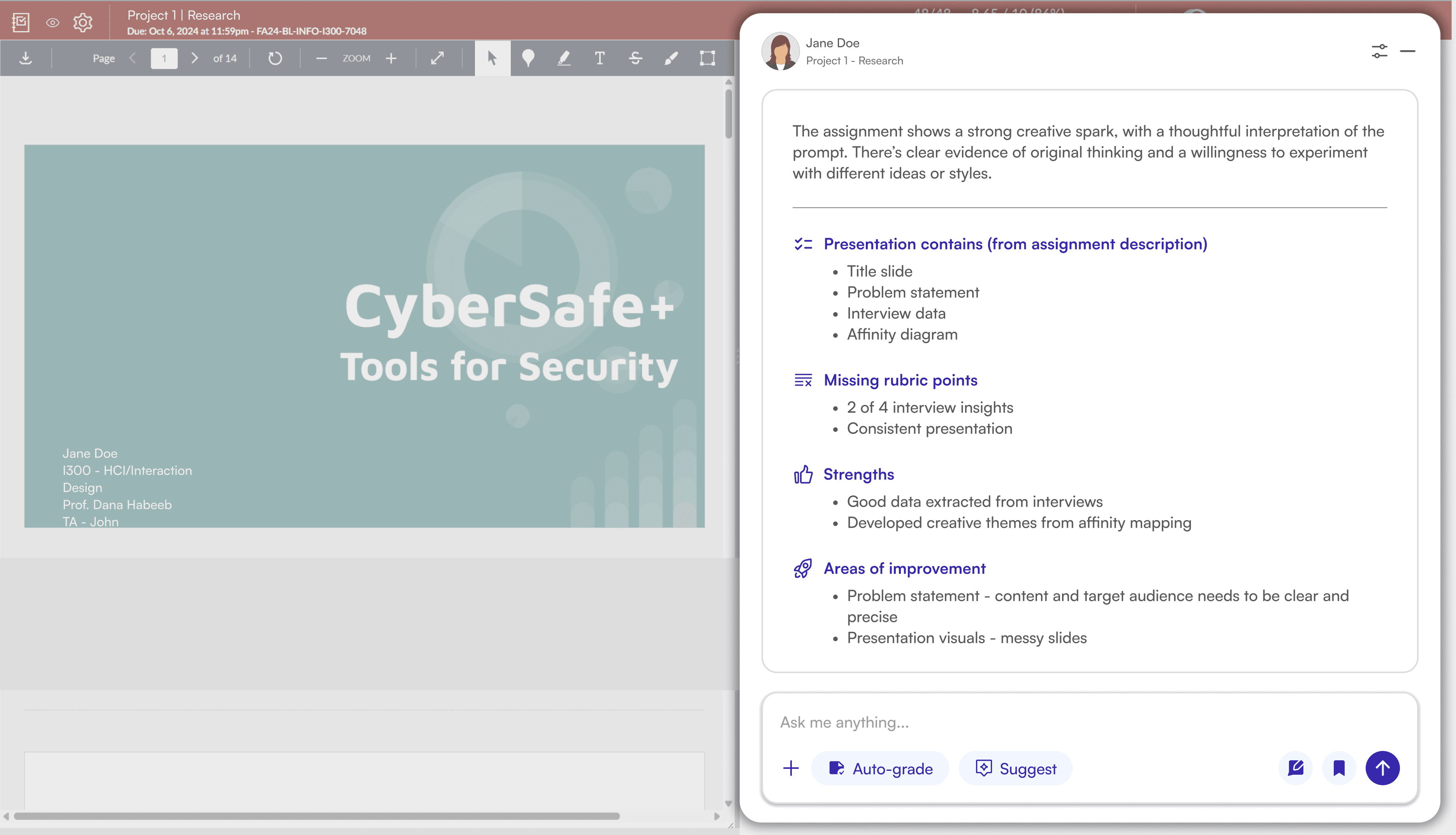
Task: Select the area box annotation tool
Action: coord(707,58)
